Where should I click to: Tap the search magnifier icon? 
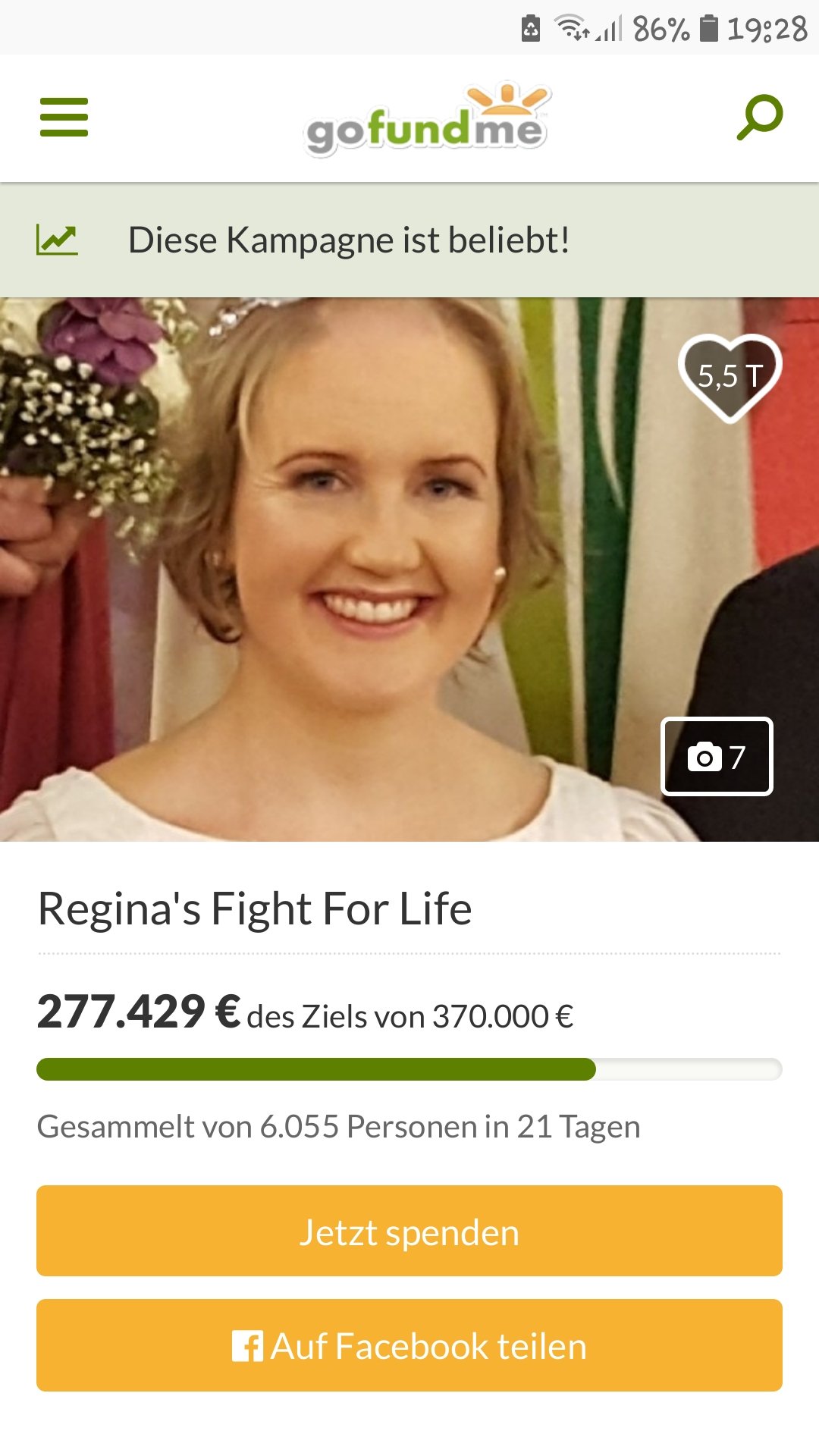[x=760, y=118]
